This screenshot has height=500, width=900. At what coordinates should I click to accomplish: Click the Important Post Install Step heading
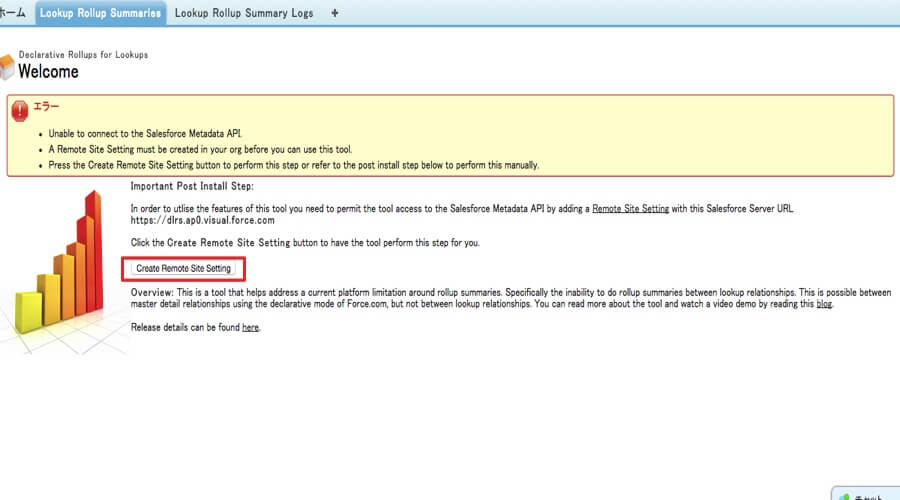(191, 187)
